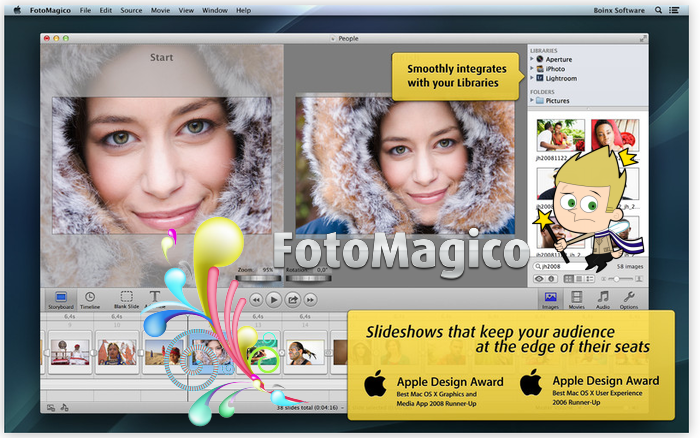Click the Finish stage image on the right
The width and height of the screenshot is (700, 438).
point(405,166)
